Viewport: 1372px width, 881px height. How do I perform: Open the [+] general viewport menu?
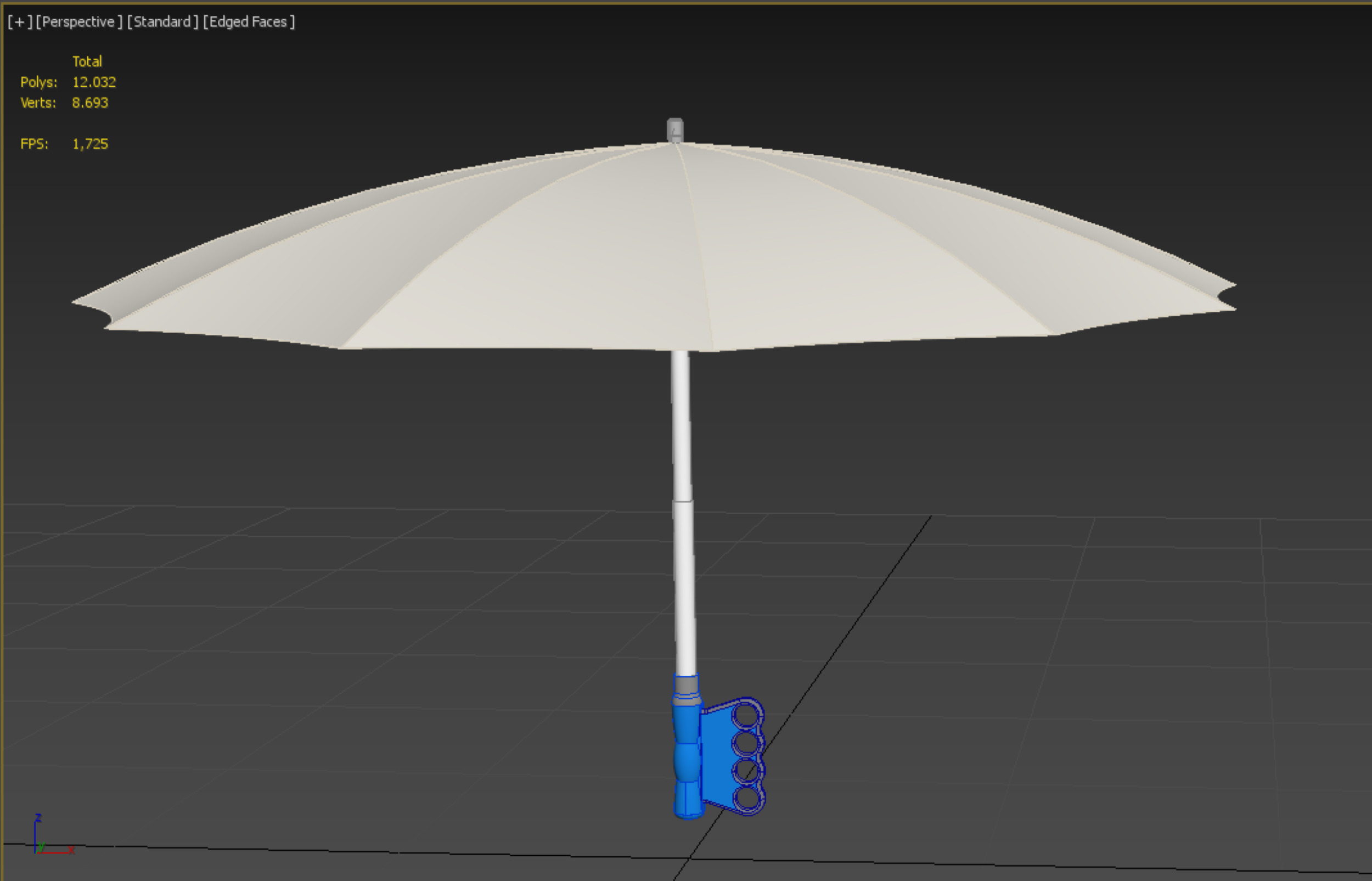tap(19, 22)
